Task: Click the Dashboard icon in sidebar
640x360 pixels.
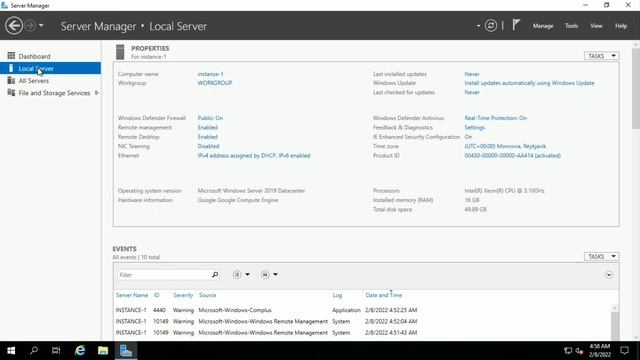Action: [x=11, y=56]
